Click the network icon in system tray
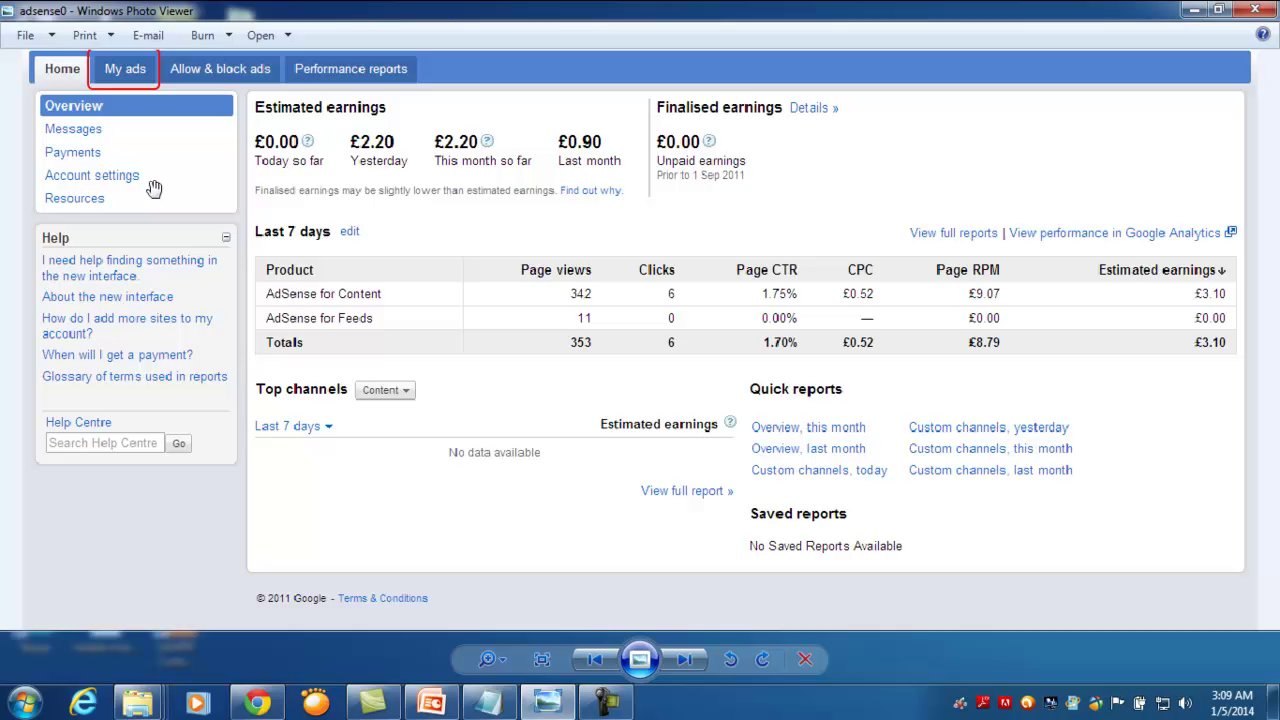Screen dimensions: 1280x720 tap(1163, 703)
